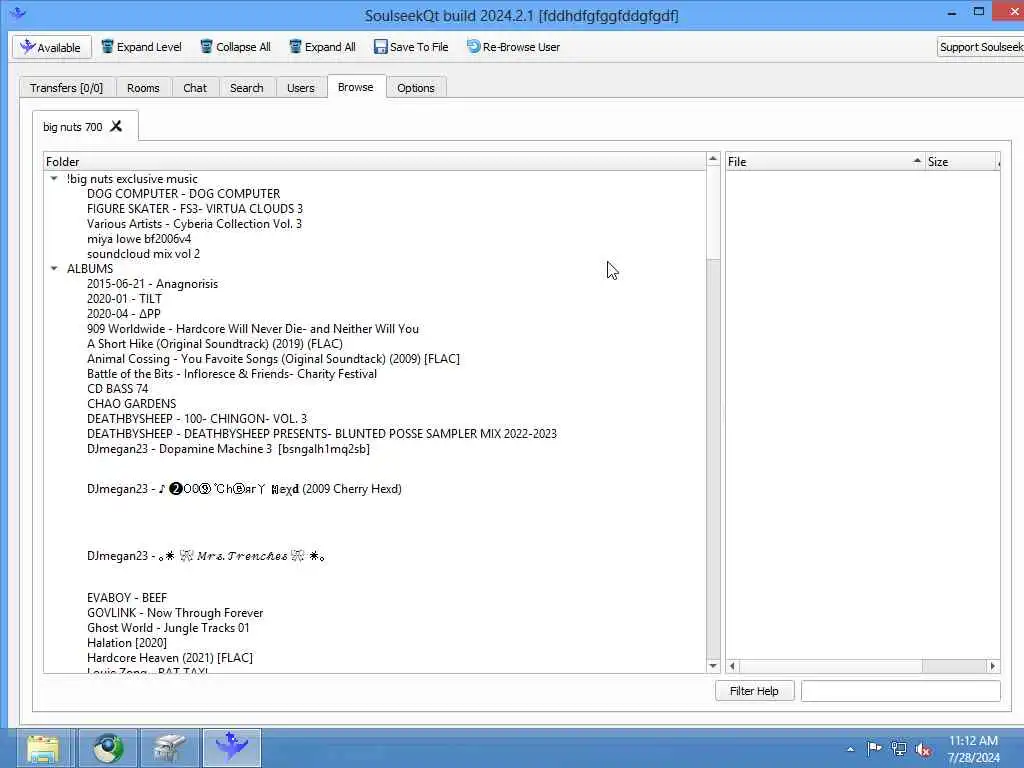
Task: Click the Action Center flag tray icon
Action: pos(874,748)
